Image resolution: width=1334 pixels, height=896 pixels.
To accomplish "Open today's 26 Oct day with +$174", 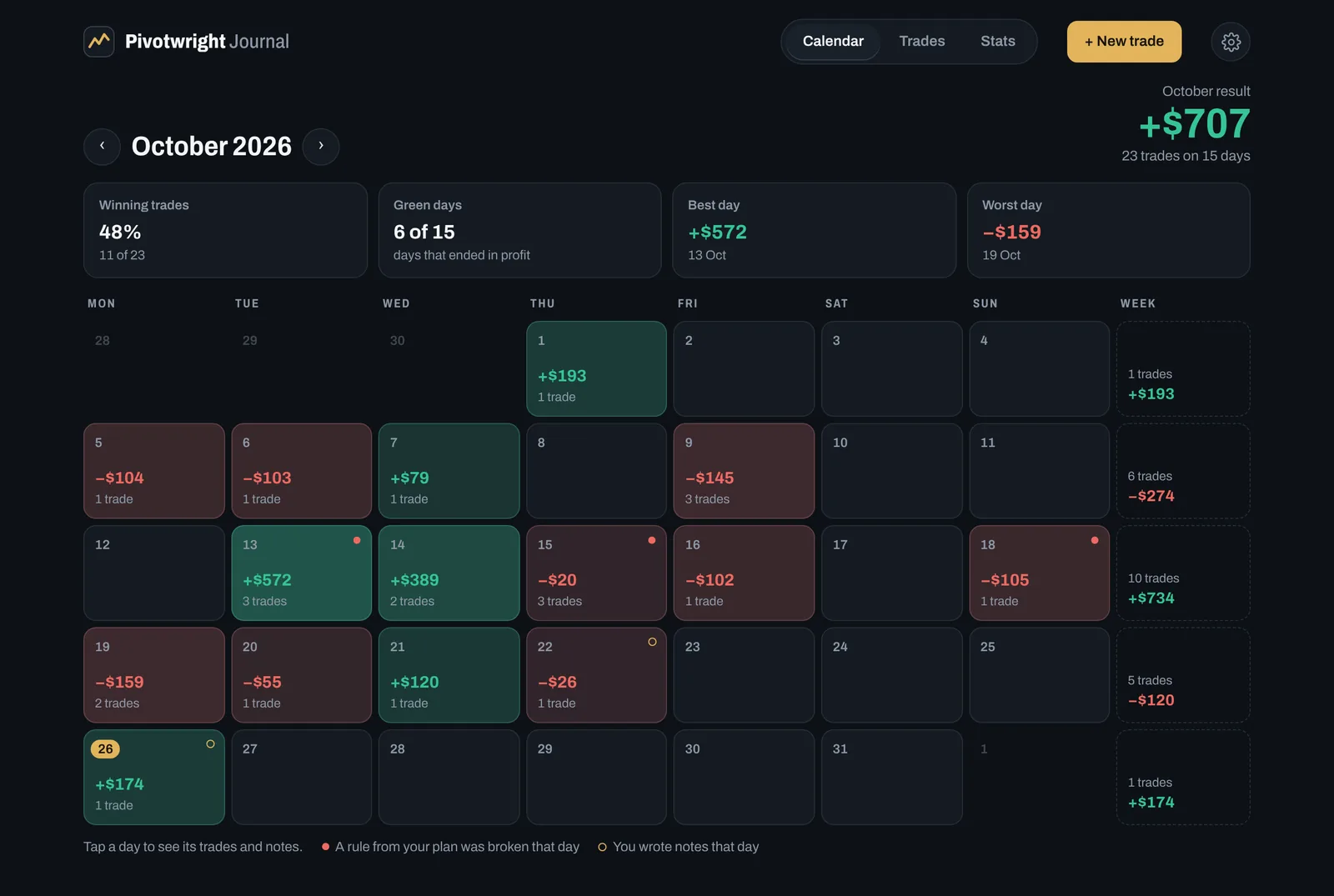I will (x=154, y=778).
